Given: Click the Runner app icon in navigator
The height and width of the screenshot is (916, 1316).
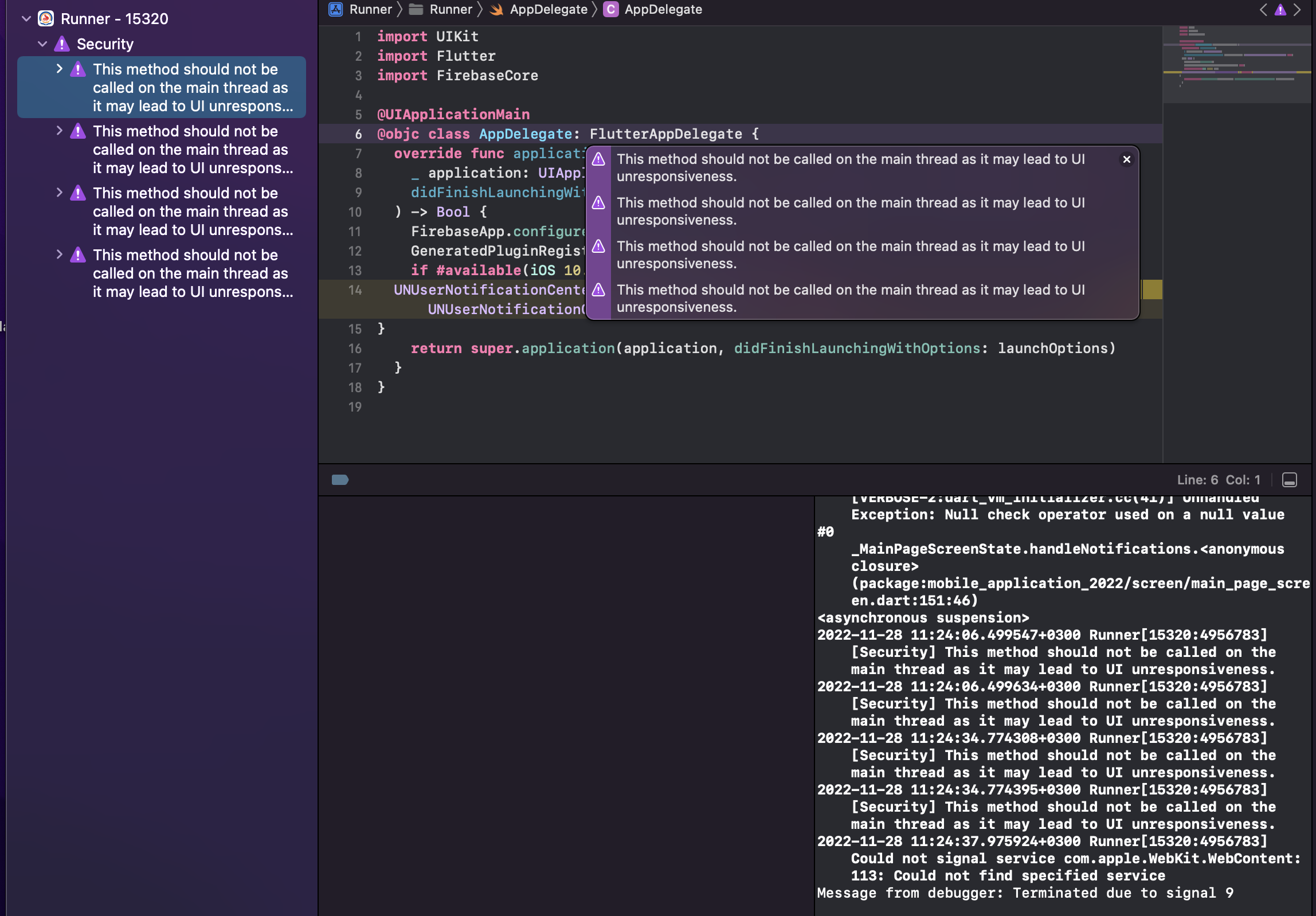Looking at the screenshot, I should click(46, 18).
